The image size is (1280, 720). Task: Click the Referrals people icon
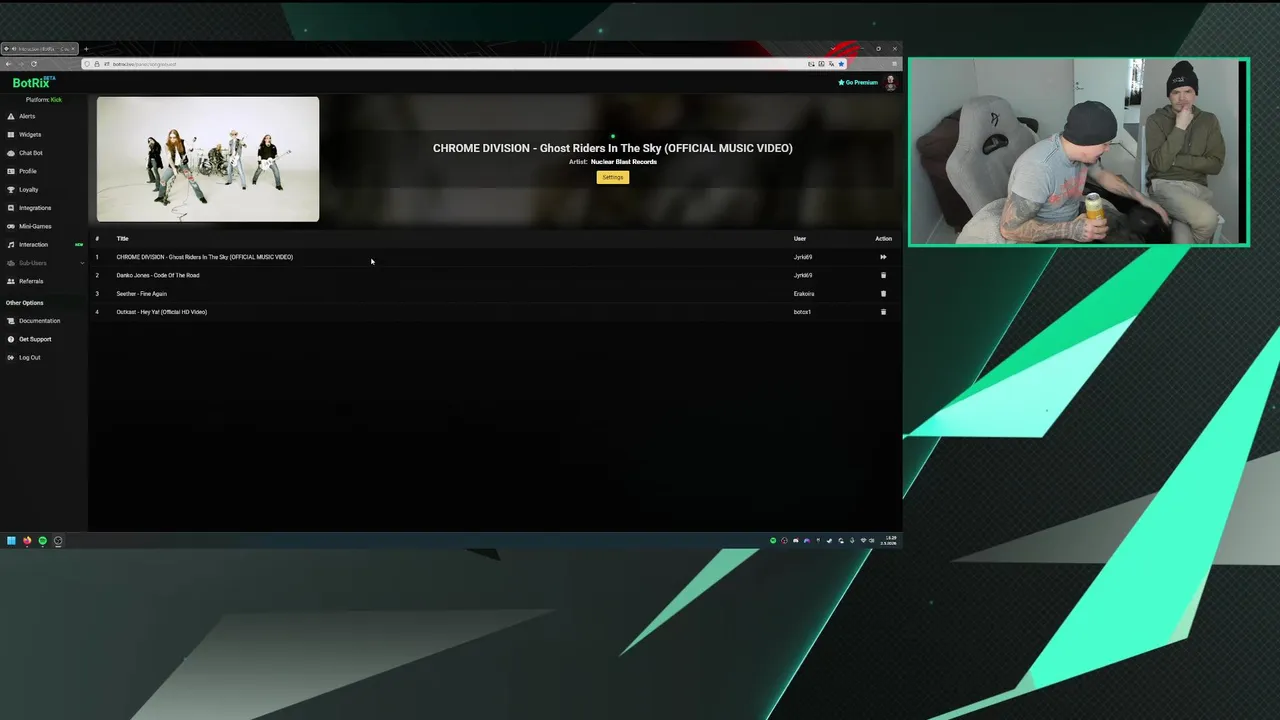[x=11, y=281]
